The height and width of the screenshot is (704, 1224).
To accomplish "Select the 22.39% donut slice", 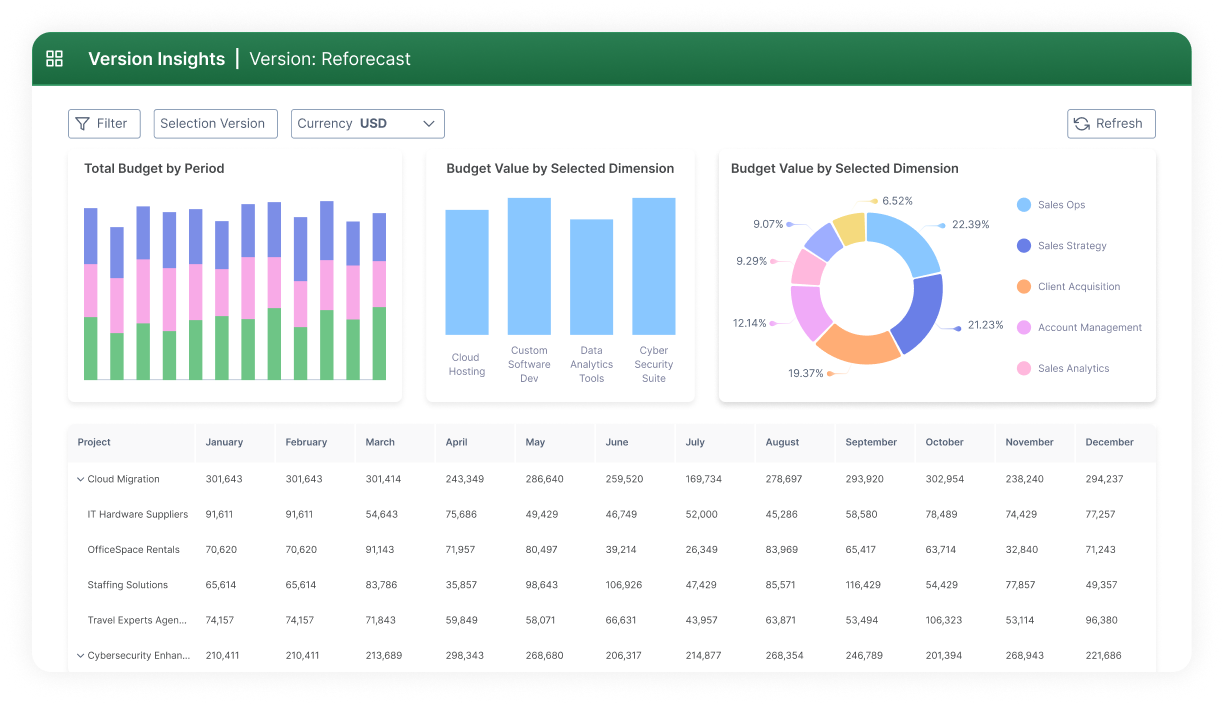I will click(x=906, y=242).
